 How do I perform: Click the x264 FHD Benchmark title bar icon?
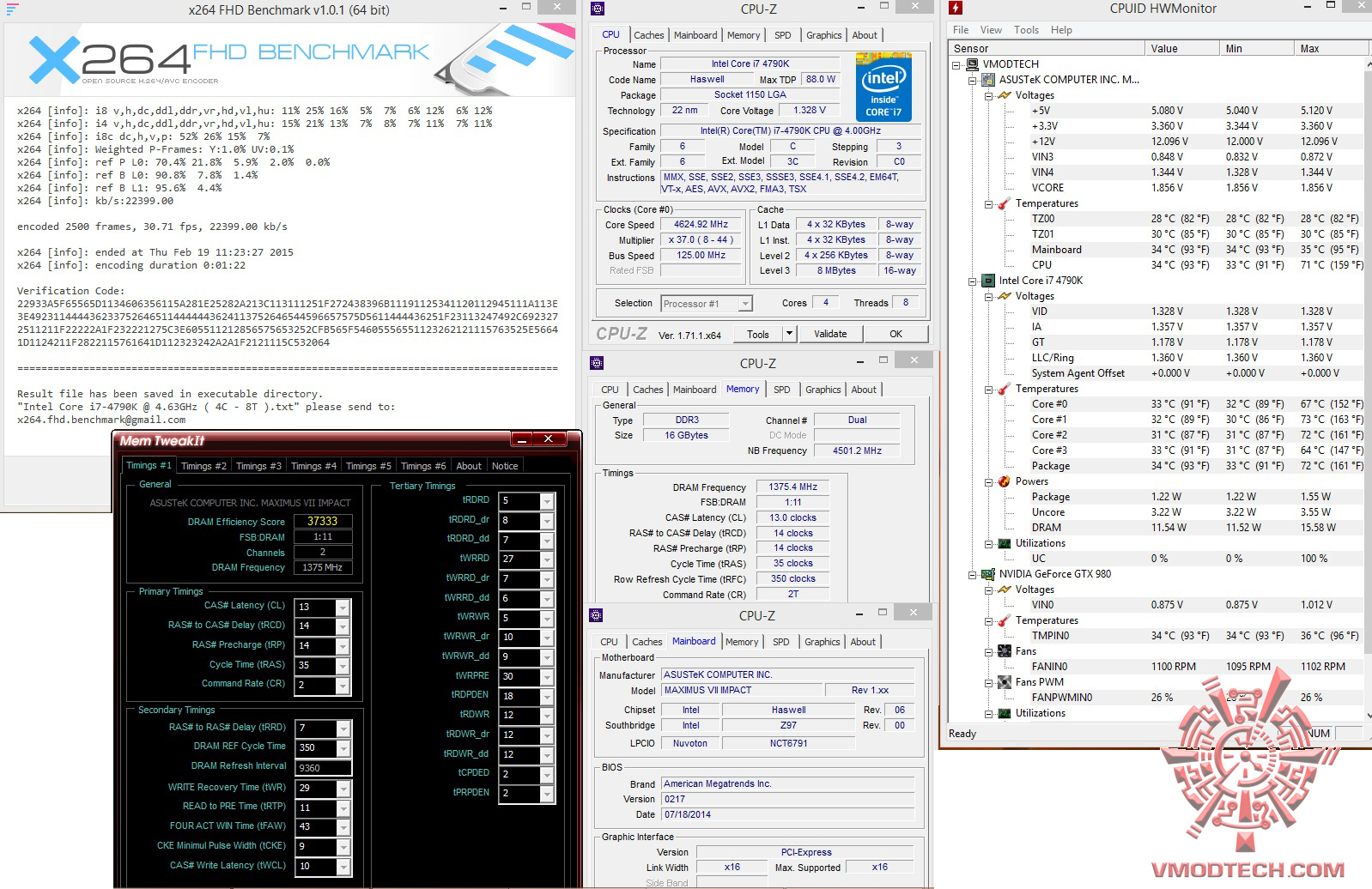click(x=12, y=9)
